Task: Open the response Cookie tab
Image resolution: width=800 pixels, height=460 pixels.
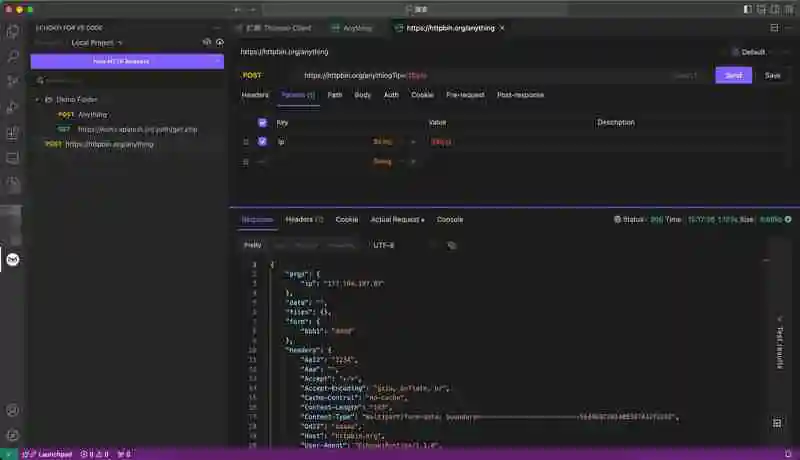Action: point(347,220)
